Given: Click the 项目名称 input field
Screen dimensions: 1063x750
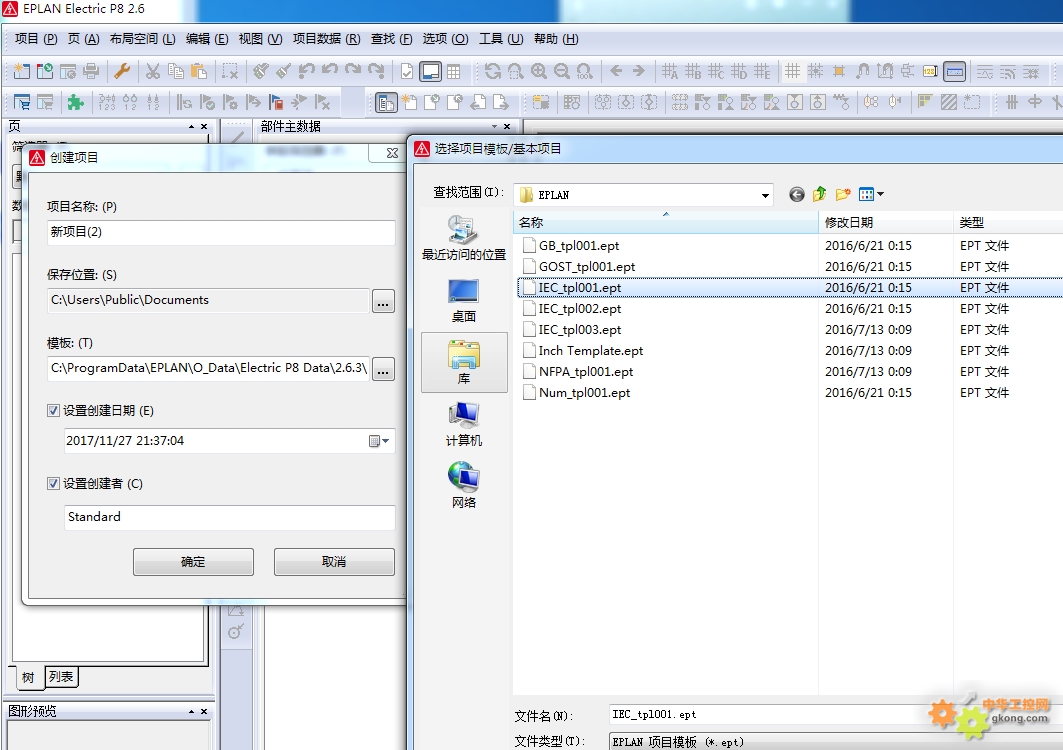Looking at the screenshot, I should coord(221,232).
